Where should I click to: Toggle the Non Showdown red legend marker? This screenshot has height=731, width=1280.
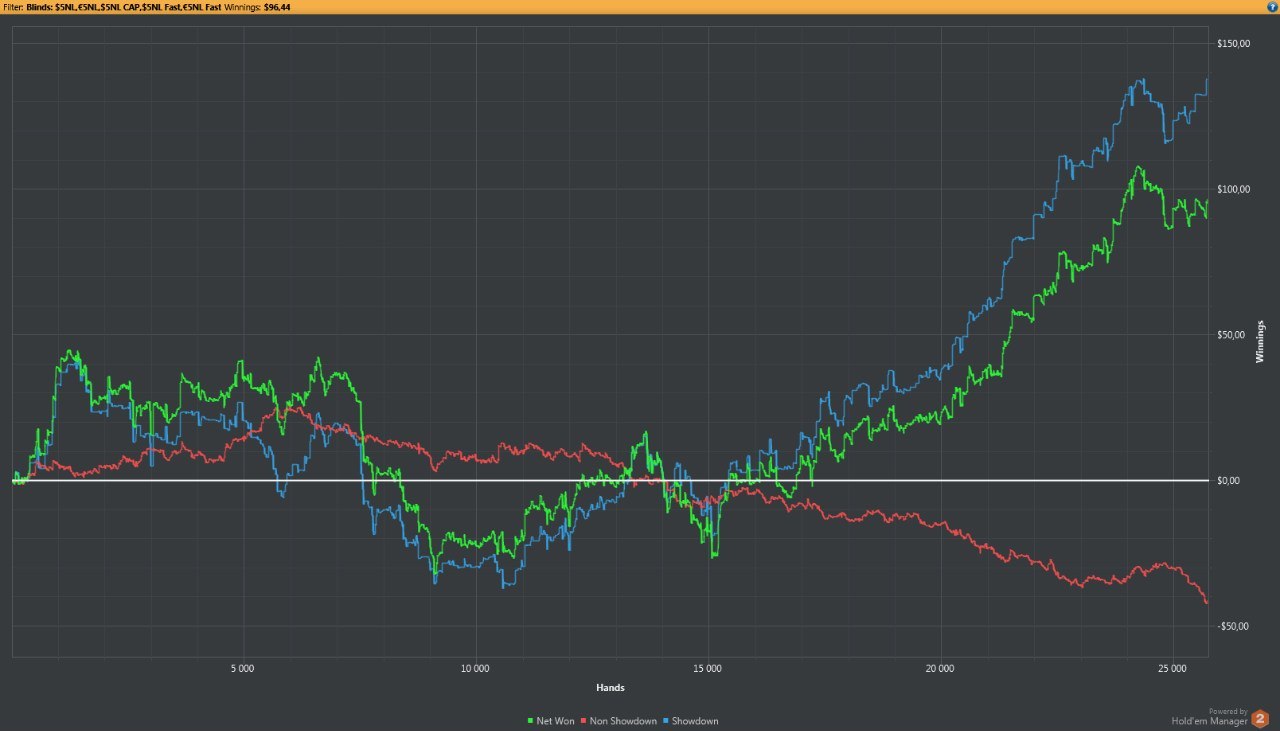583,721
